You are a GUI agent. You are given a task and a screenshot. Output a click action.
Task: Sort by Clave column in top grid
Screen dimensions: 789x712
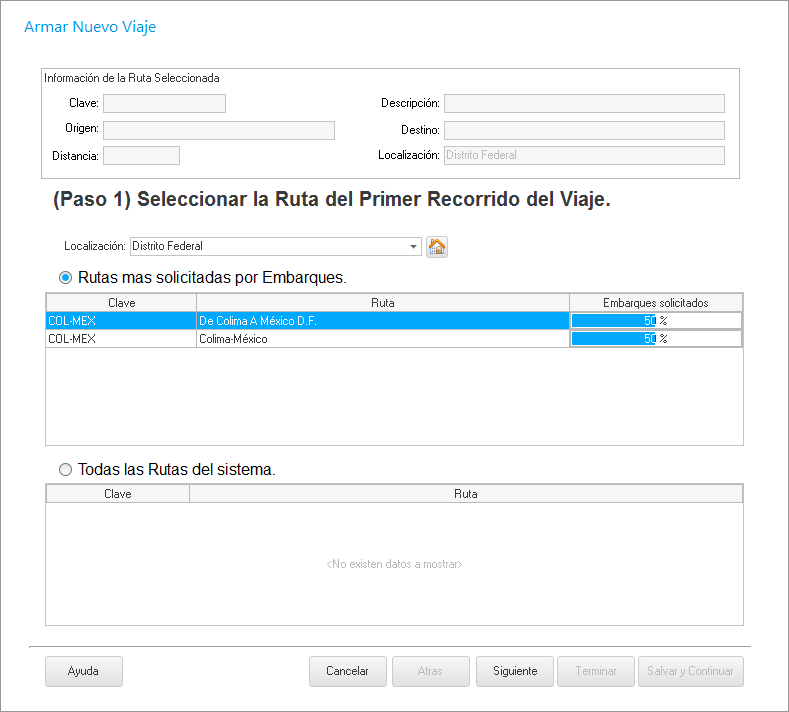pos(120,302)
